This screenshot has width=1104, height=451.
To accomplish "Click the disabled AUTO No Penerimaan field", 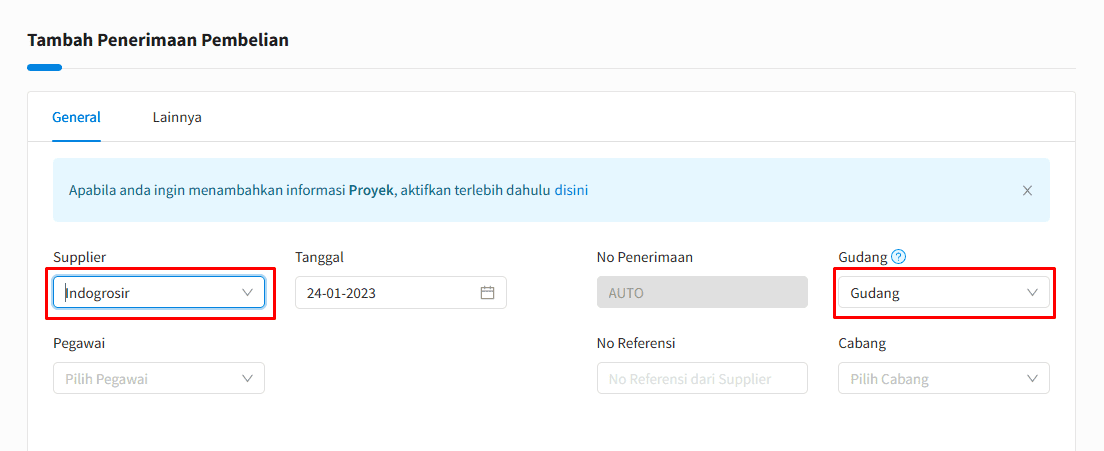I will click(x=702, y=293).
